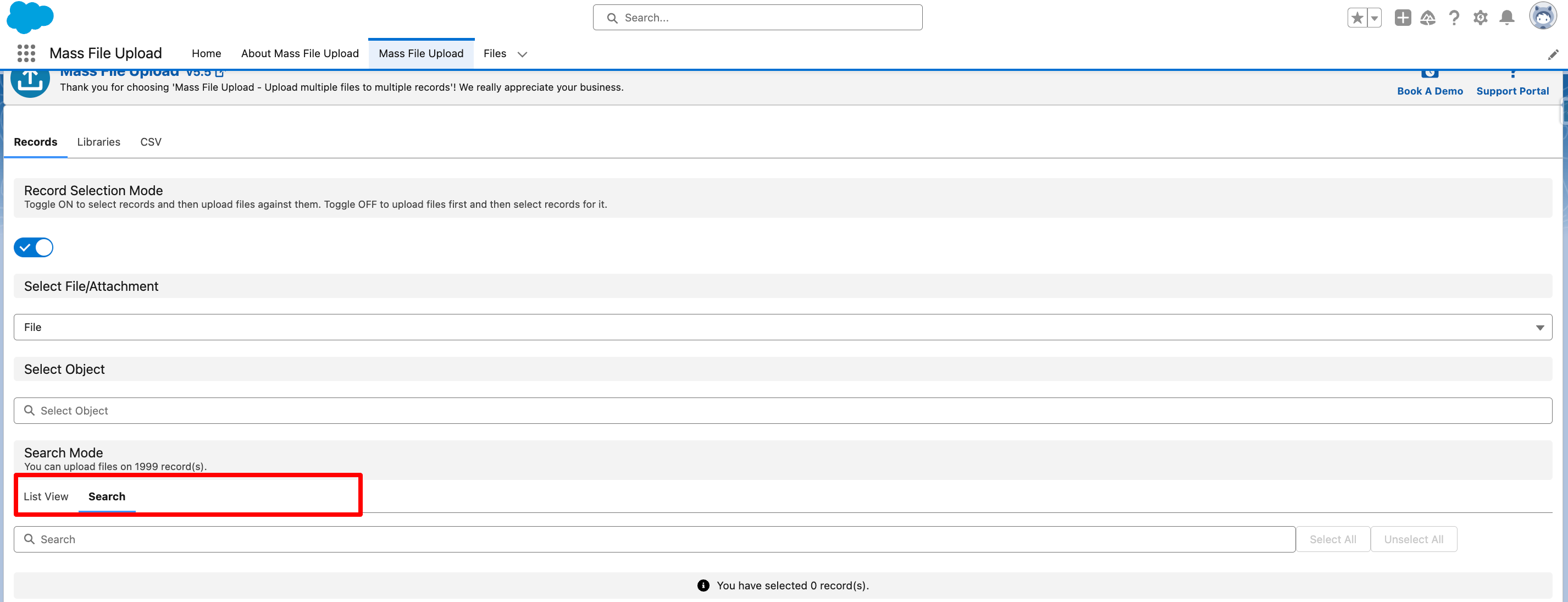The width and height of the screenshot is (1568, 602).
Task: Open the File/Attachment type dropdown
Action: click(x=783, y=327)
